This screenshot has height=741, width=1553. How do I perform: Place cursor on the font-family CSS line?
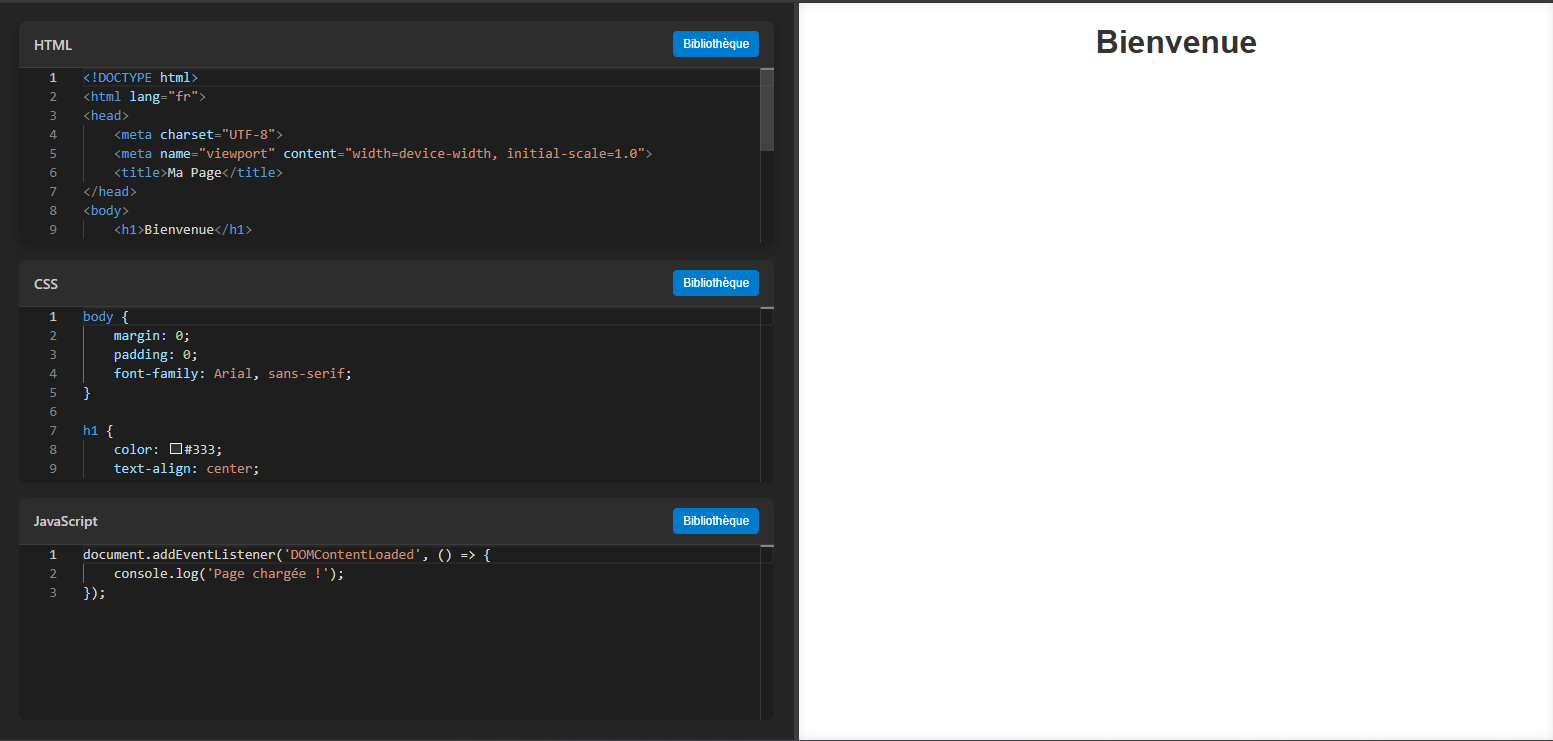point(232,374)
